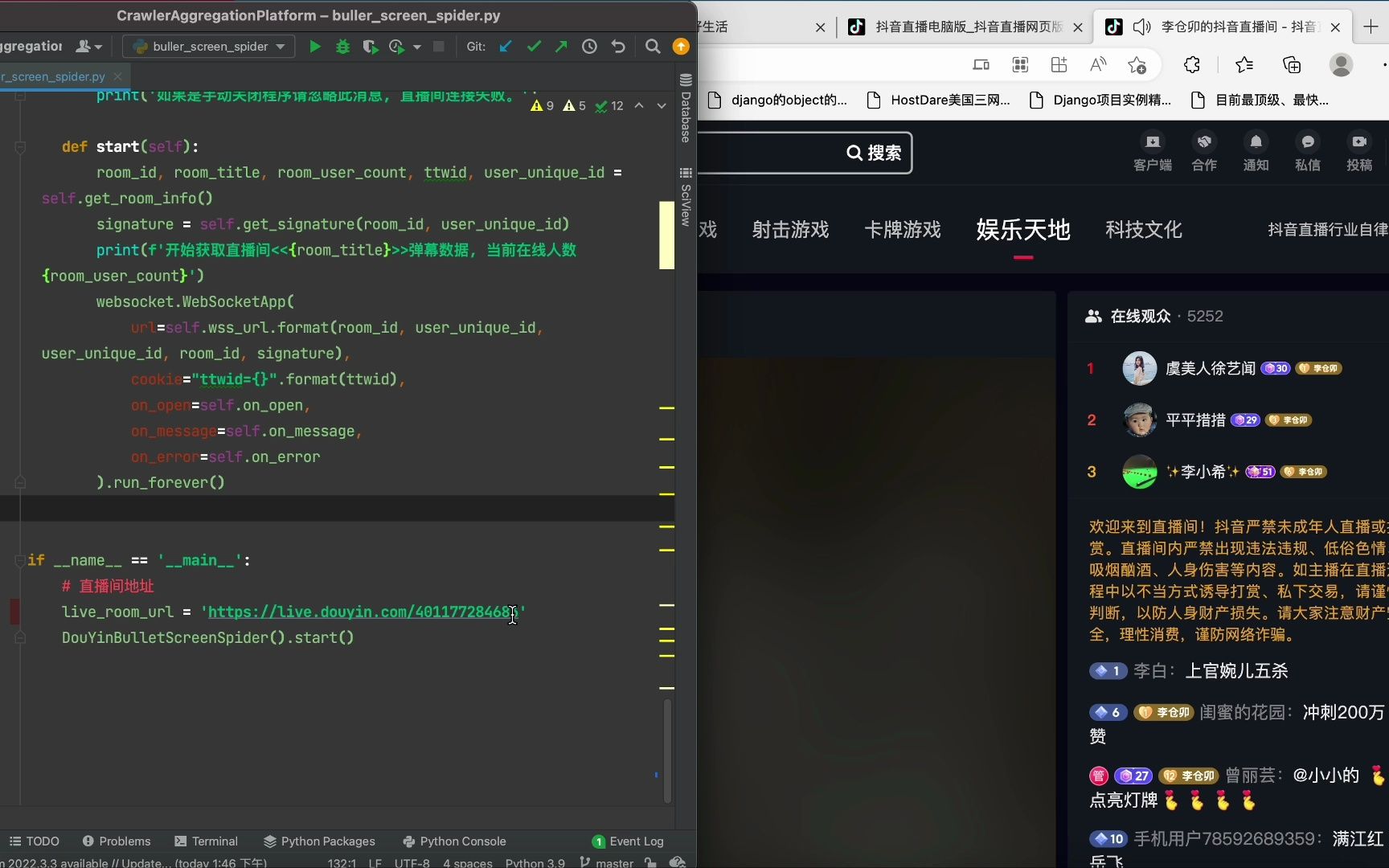Click the editor vertical scrollbar thumb
The height and width of the screenshot is (868, 1389).
click(667, 751)
